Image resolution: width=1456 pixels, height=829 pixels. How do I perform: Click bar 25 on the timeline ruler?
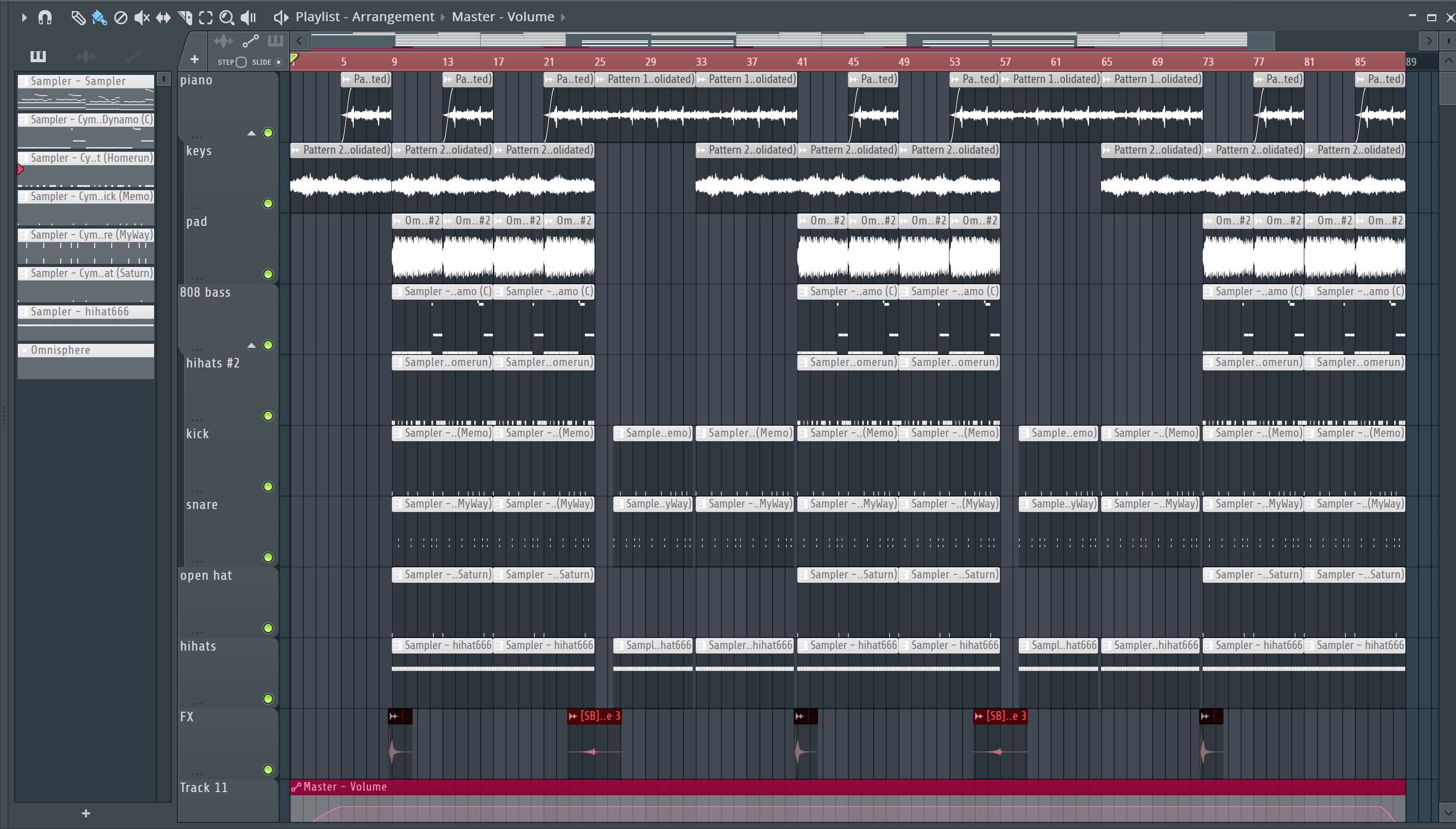(x=600, y=62)
